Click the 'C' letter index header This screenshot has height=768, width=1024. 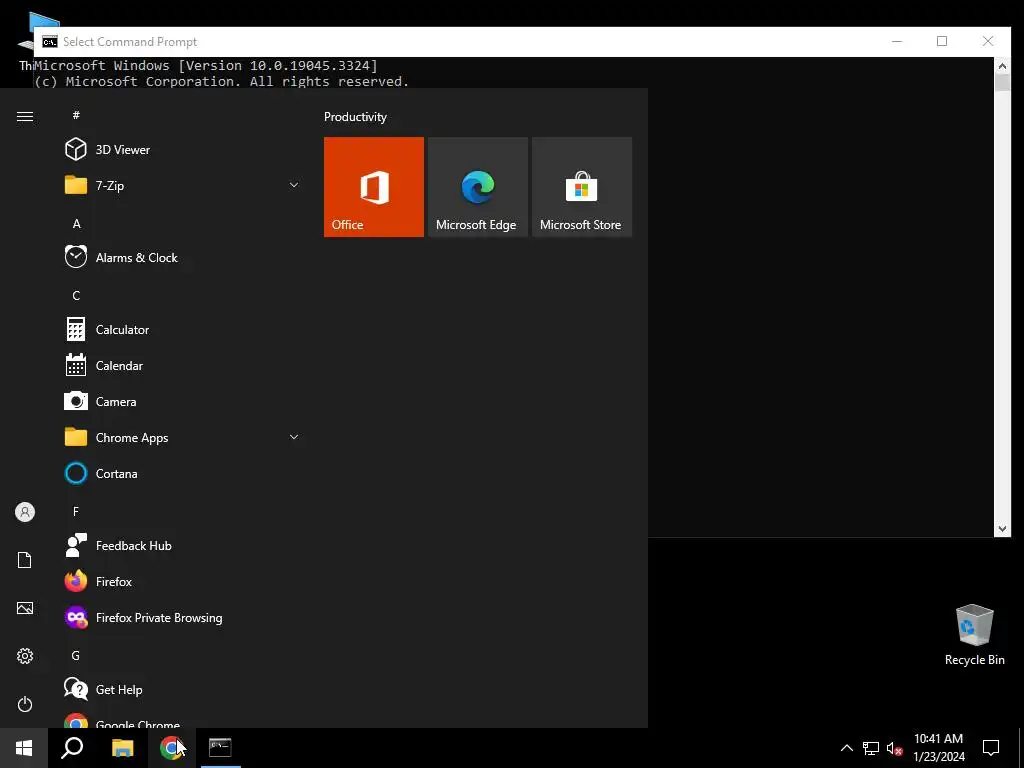tap(76, 296)
